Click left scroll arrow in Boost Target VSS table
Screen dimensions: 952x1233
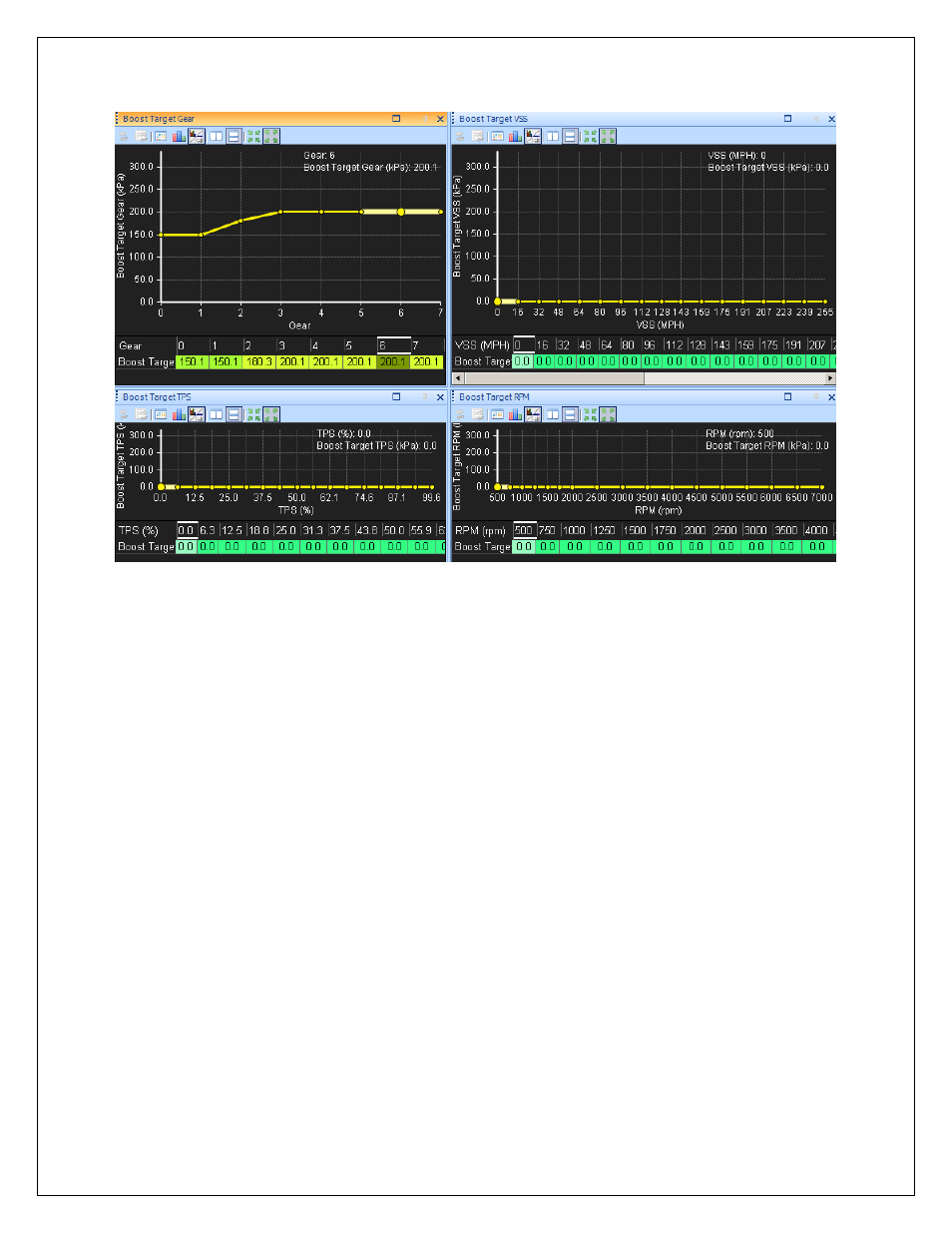pos(458,378)
